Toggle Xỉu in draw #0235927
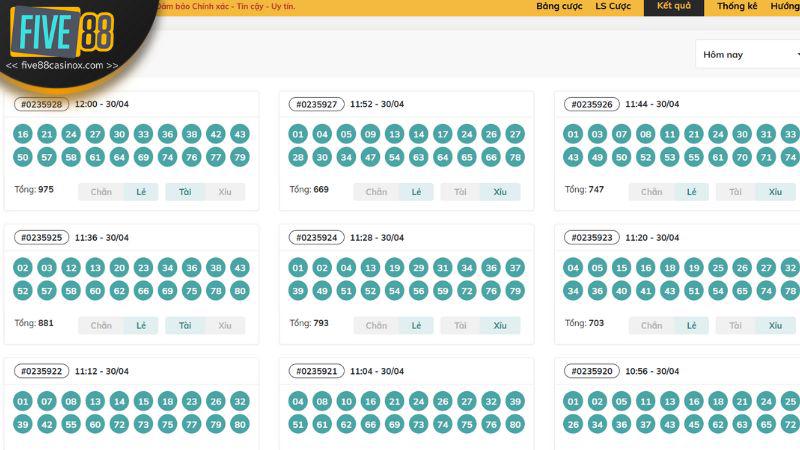 (x=500, y=192)
